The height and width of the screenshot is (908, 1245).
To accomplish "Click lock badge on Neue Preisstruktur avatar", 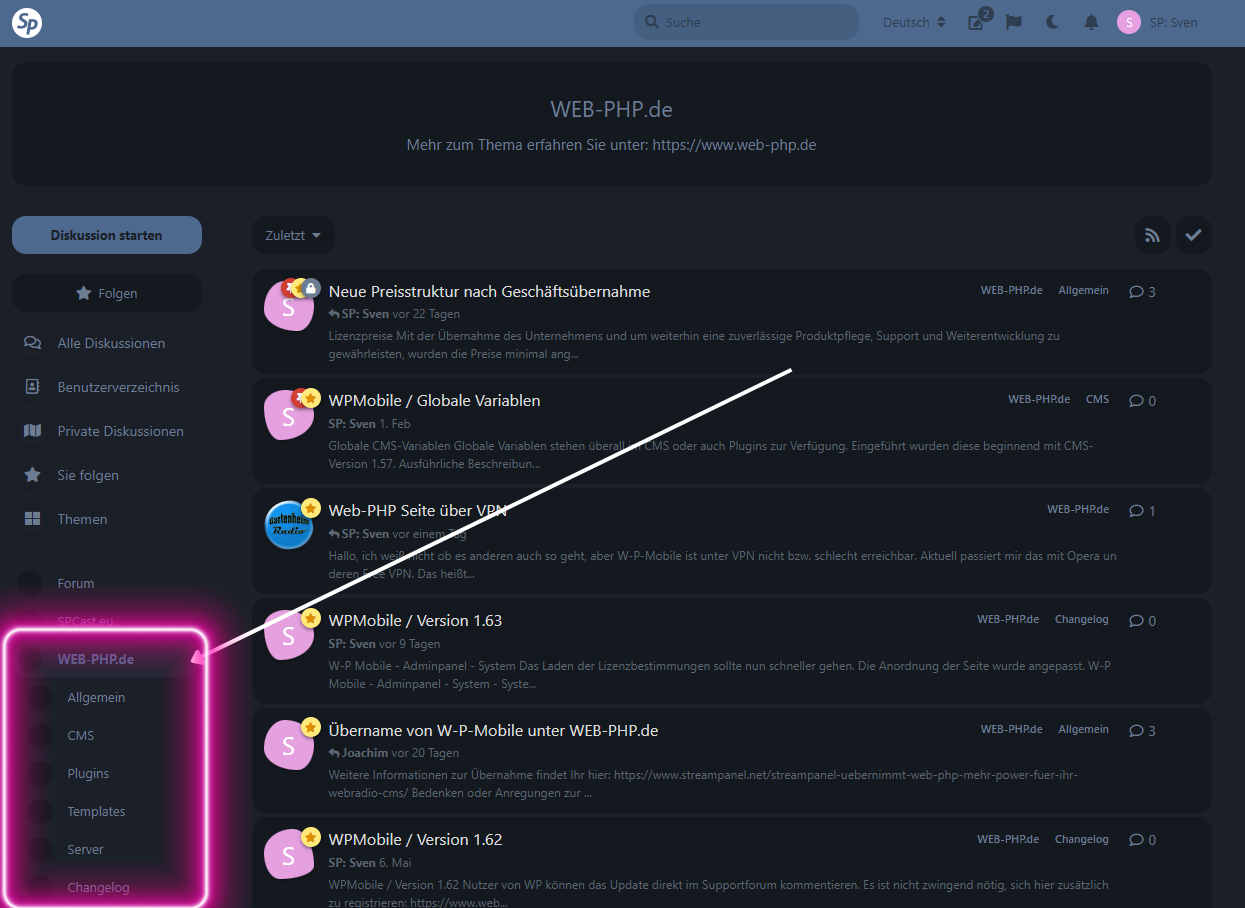I will [311, 288].
